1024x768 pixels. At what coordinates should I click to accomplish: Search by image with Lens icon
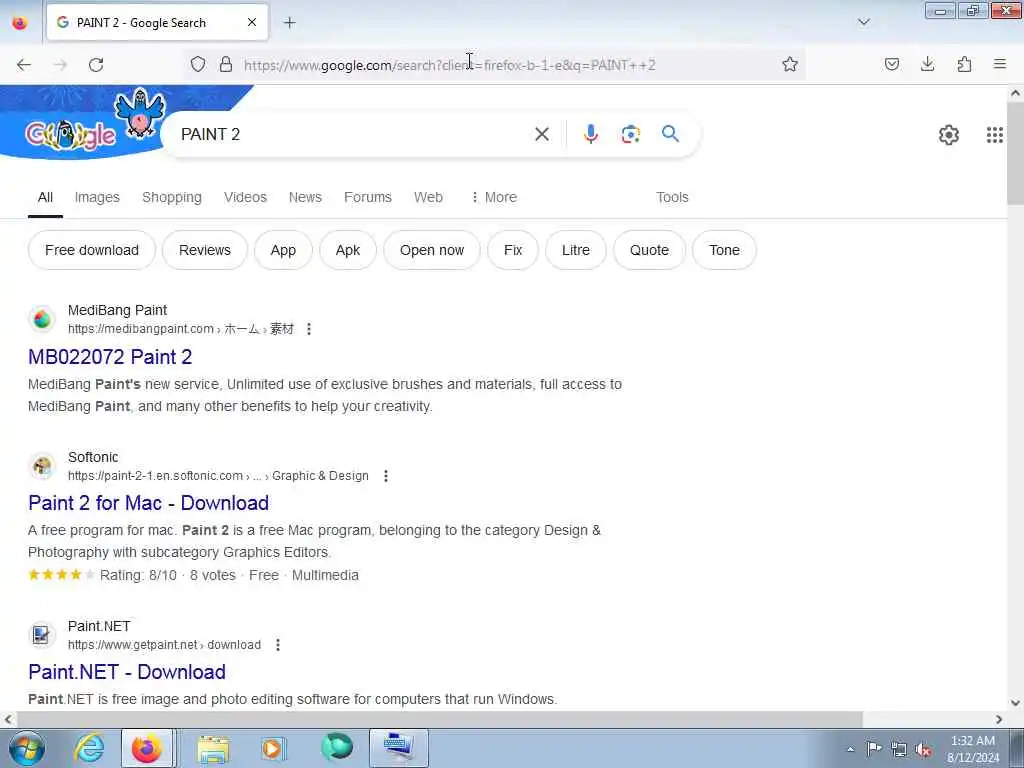pyautogui.click(x=630, y=134)
